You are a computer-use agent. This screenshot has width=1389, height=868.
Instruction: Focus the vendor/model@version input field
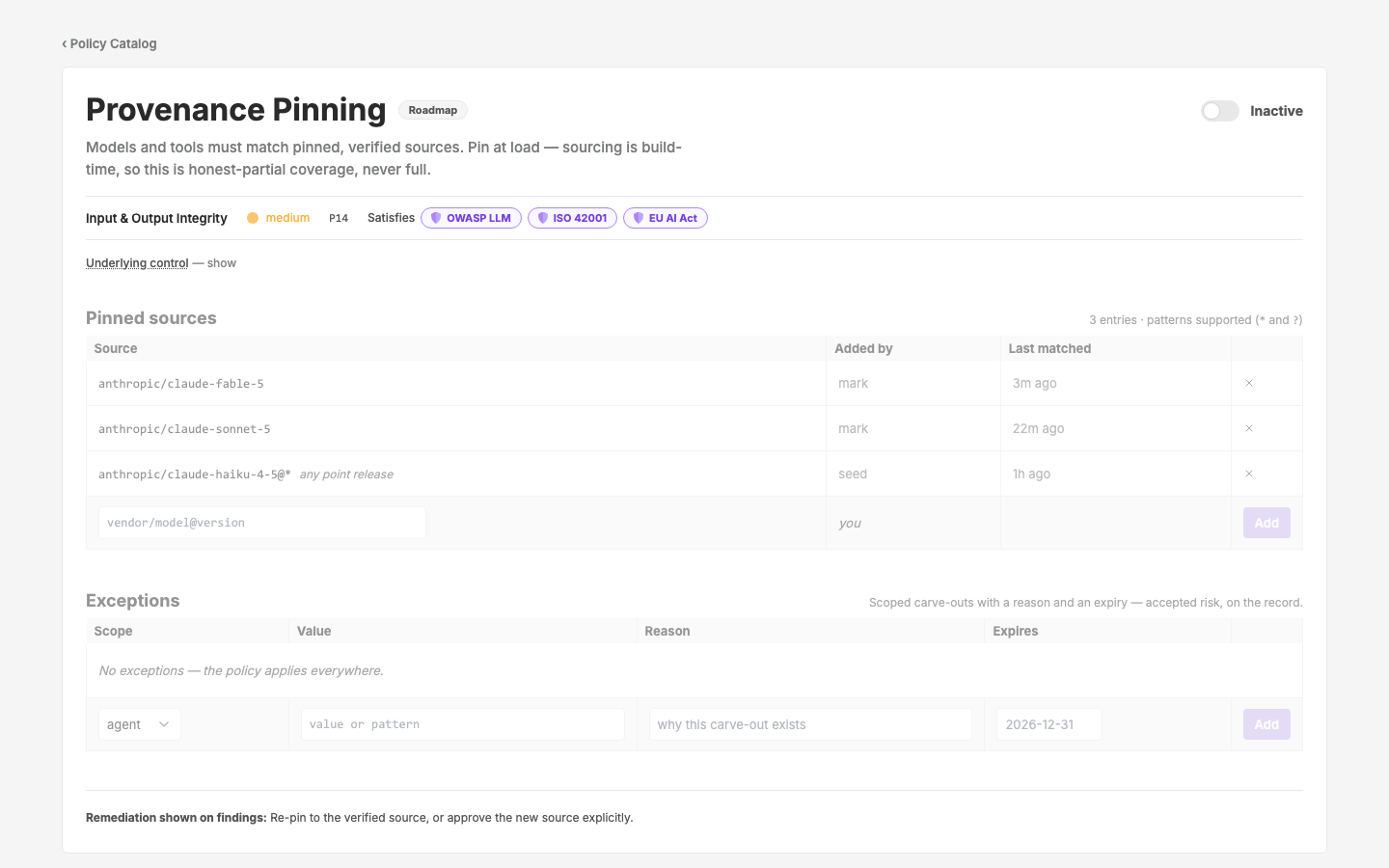262,523
